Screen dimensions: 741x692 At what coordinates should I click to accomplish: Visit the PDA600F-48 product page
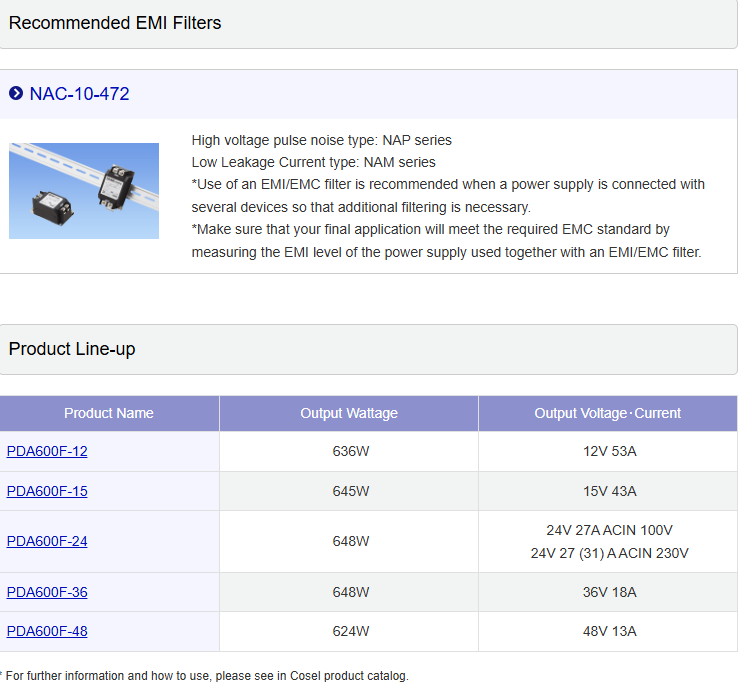pyautogui.click(x=47, y=631)
